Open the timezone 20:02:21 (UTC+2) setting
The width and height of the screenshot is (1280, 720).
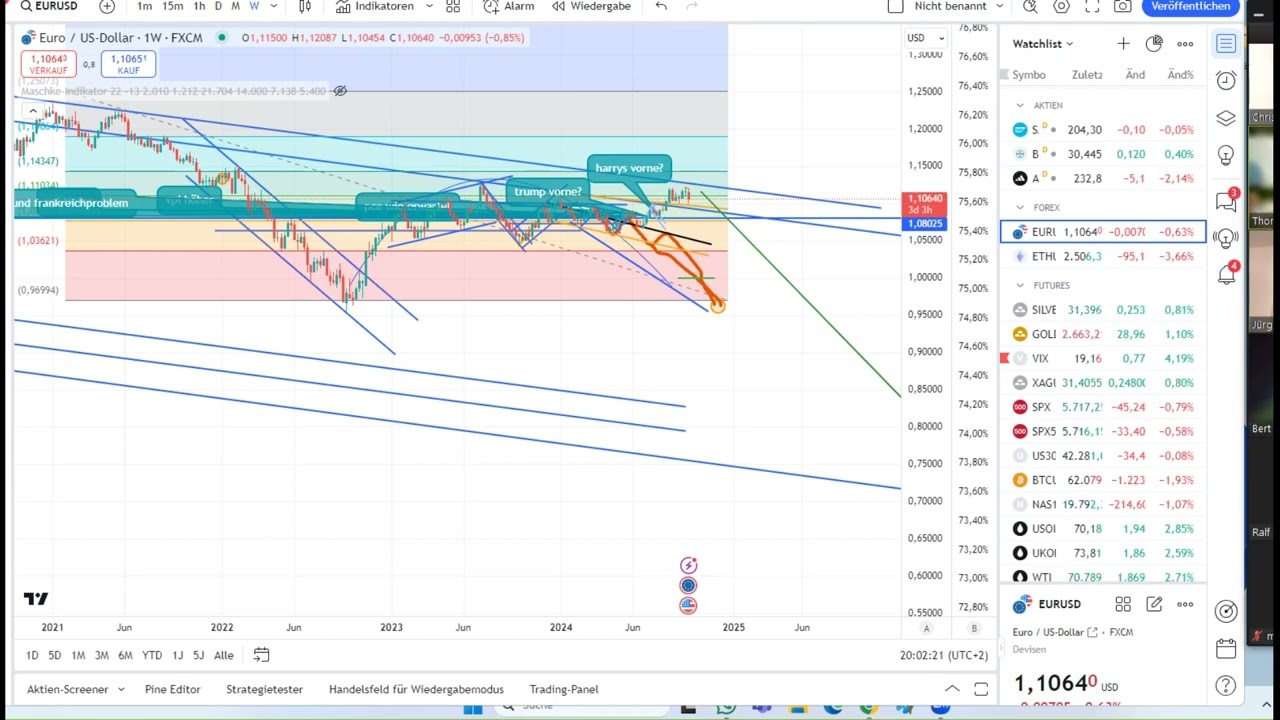[x=943, y=655]
